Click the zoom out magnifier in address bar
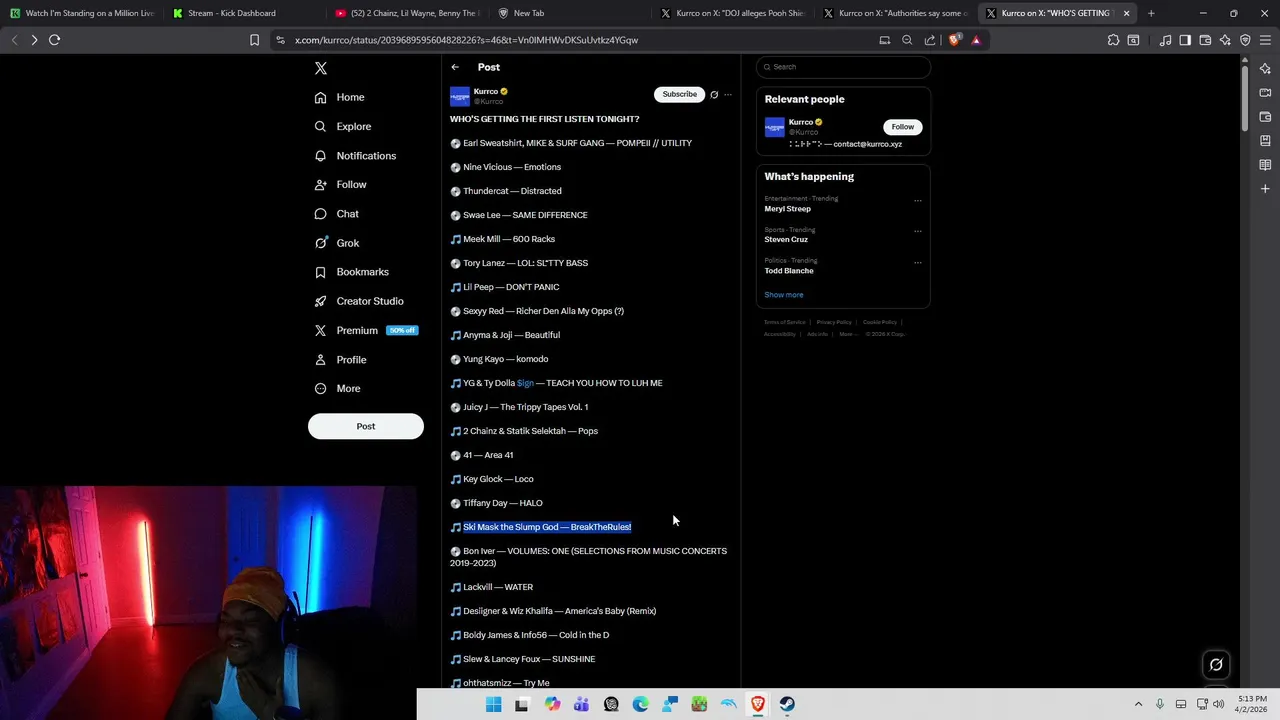The height and width of the screenshot is (720, 1280). (907, 40)
